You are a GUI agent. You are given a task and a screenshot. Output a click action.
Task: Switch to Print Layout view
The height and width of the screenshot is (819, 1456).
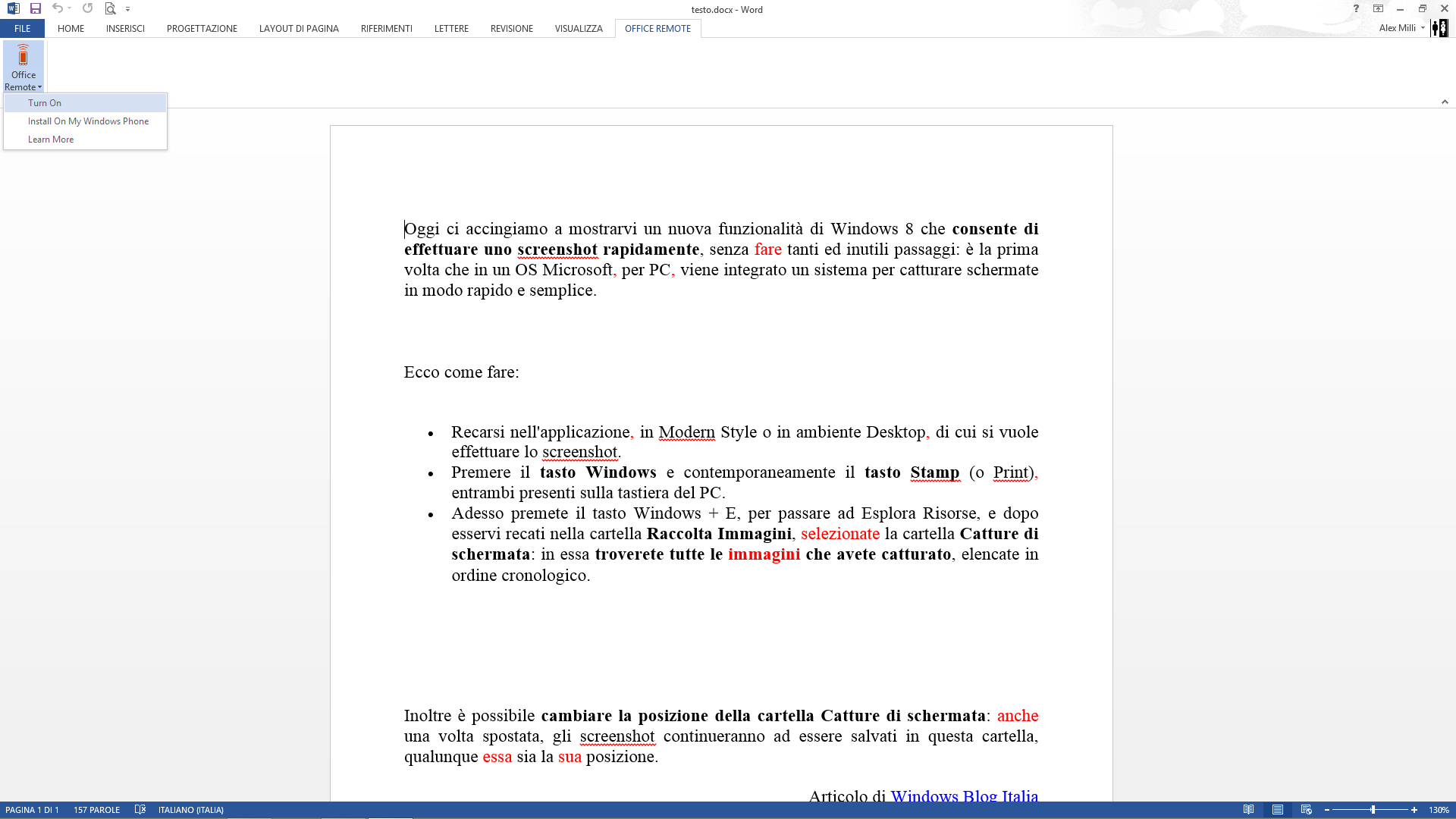click(1278, 810)
